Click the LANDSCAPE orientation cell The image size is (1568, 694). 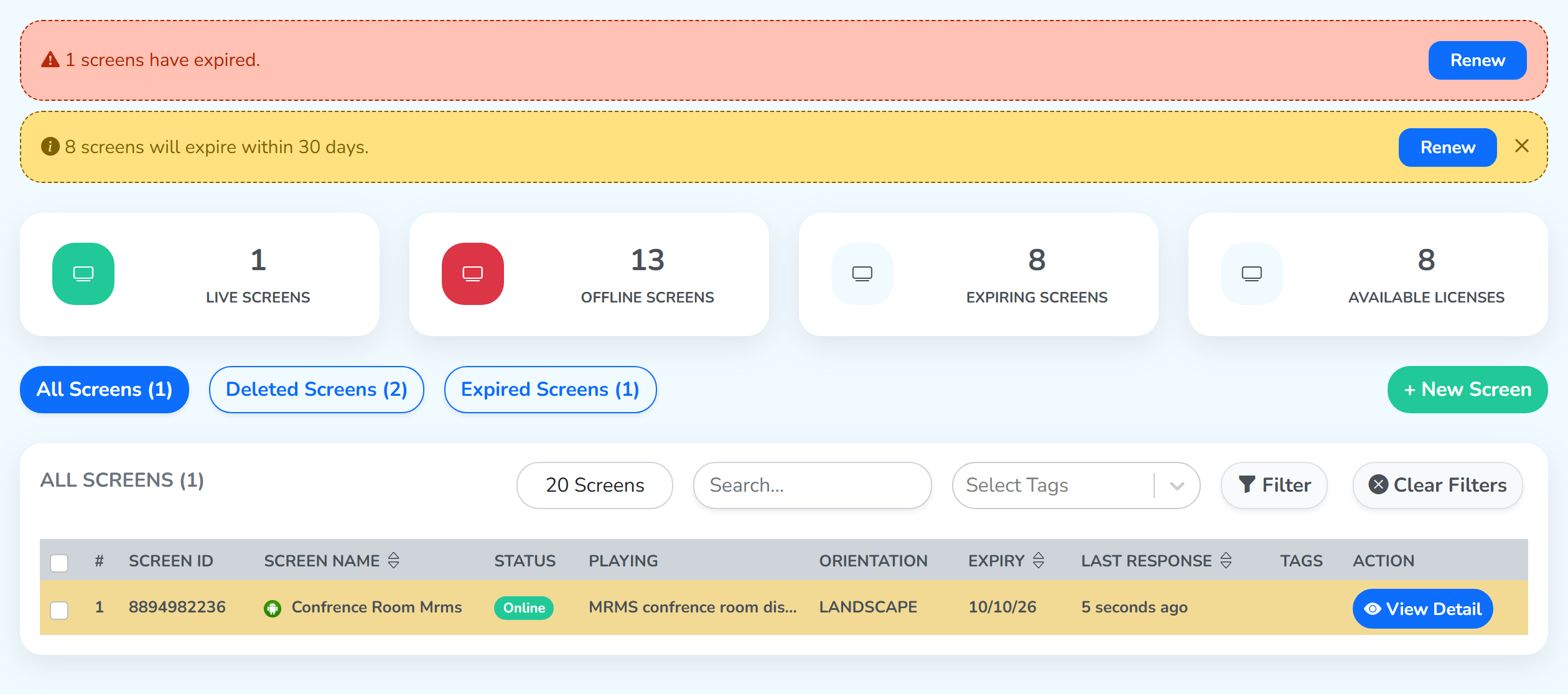(868, 607)
